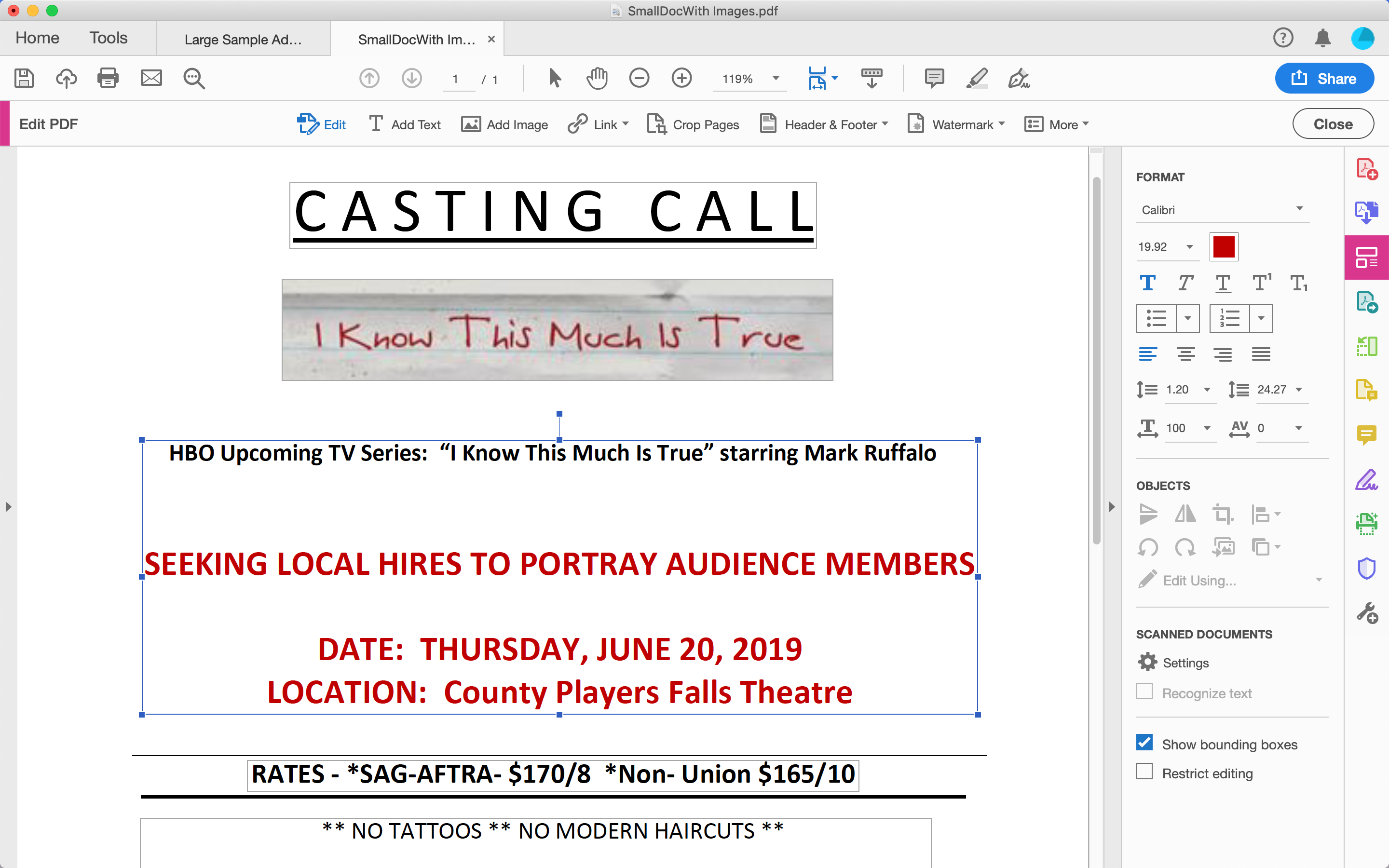Toggle Bold text formatting
The image size is (1389, 868).
point(1148,283)
